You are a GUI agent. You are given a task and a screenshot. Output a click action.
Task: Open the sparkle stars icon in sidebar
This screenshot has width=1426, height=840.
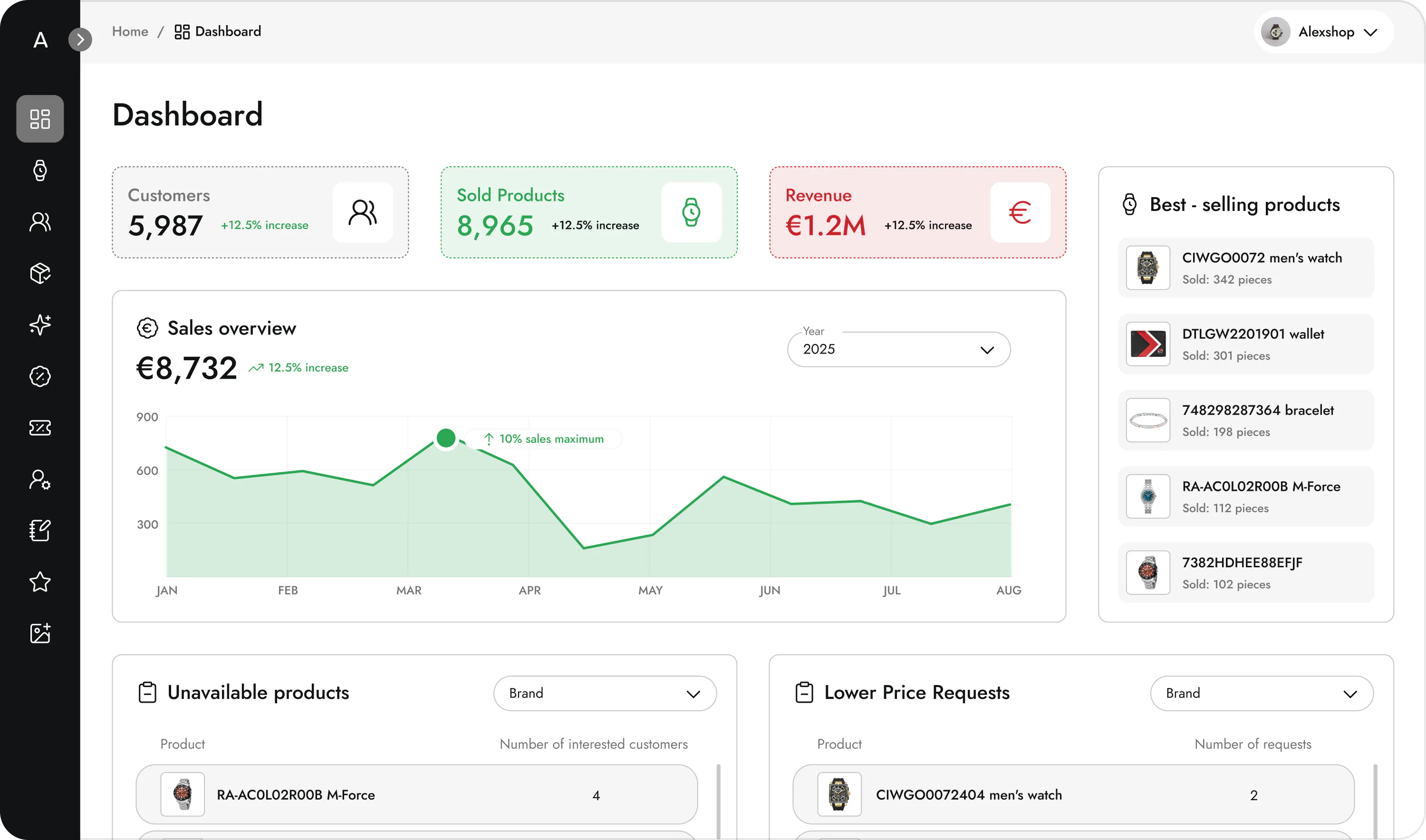39,325
